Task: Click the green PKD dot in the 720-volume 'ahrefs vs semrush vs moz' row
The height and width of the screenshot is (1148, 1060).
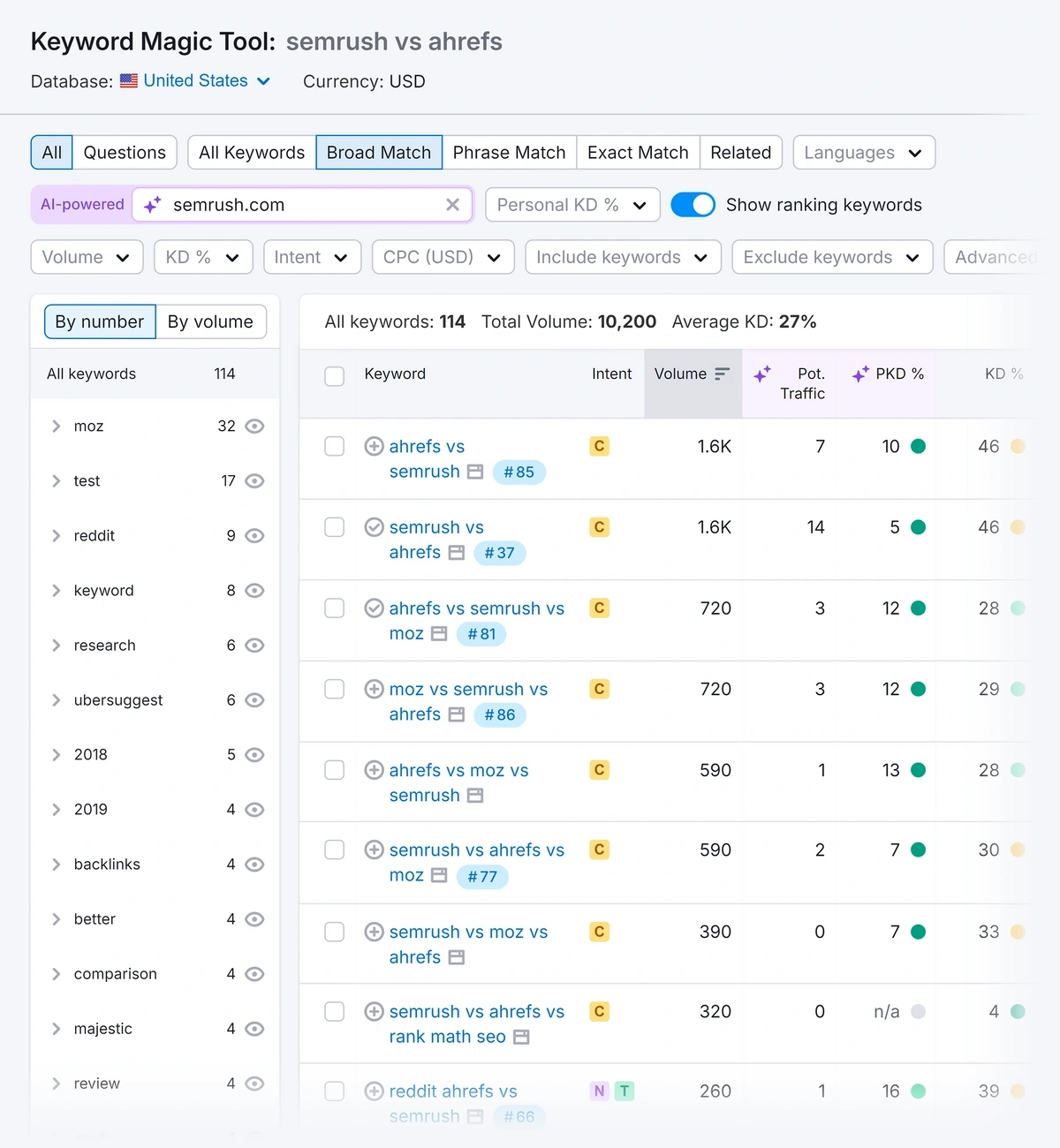Action: [918, 608]
